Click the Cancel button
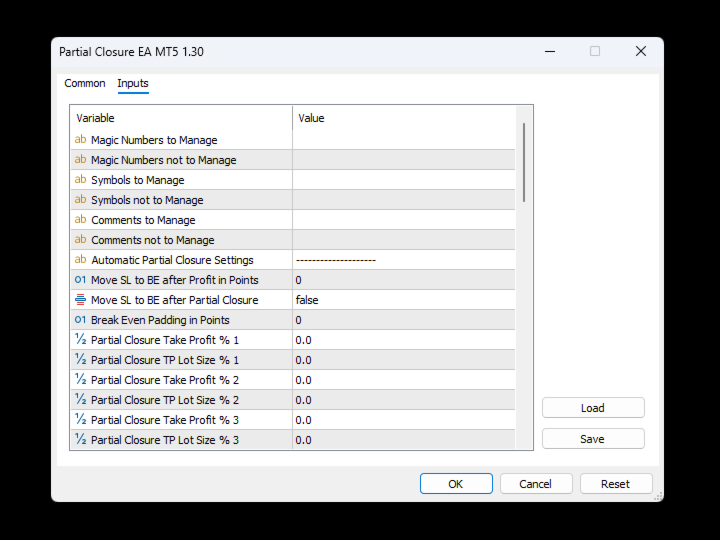720x540 pixels. [536, 484]
